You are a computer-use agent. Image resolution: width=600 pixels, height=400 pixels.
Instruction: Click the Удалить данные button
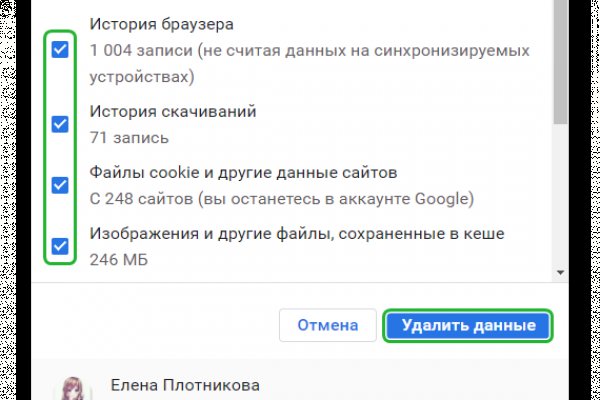click(x=468, y=325)
